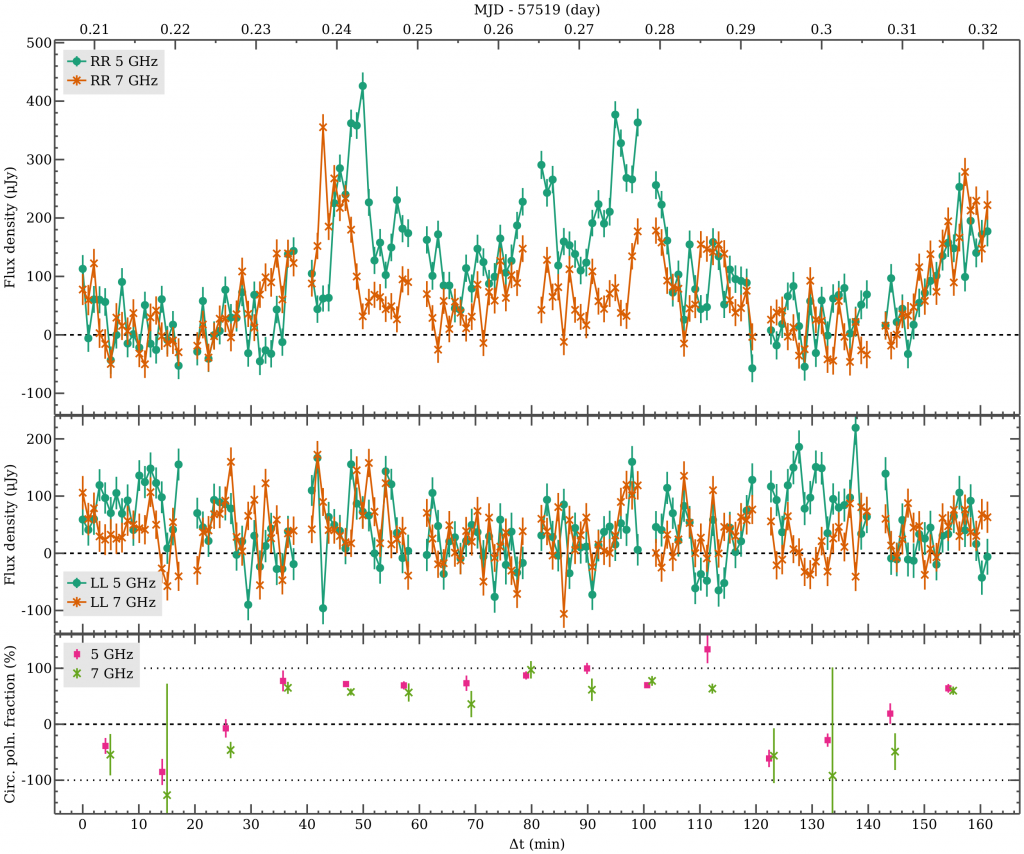The width and height of the screenshot is (1024, 854).
Task: Select the 'RR 5 GHz' legend label
Action: 124,61
